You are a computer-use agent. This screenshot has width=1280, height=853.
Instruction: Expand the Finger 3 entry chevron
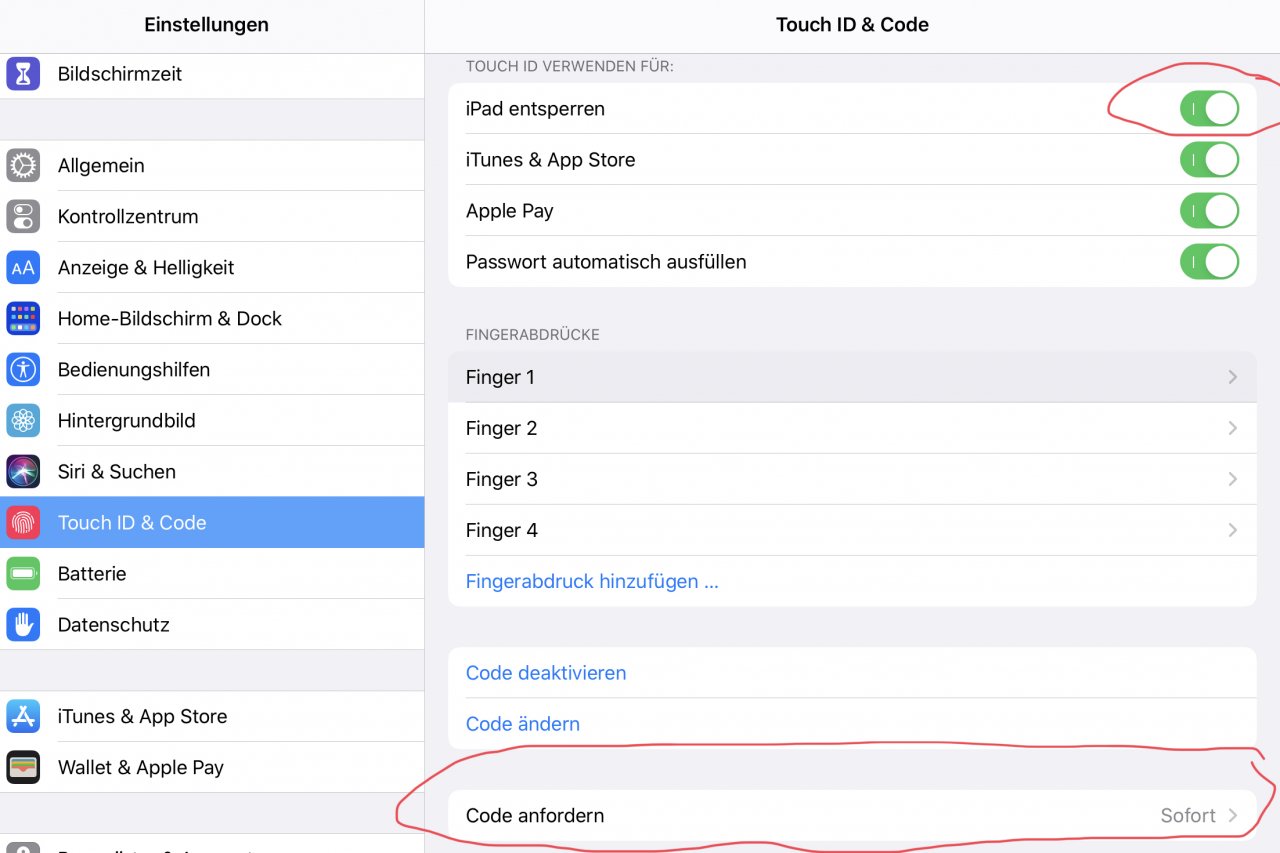click(1232, 479)
